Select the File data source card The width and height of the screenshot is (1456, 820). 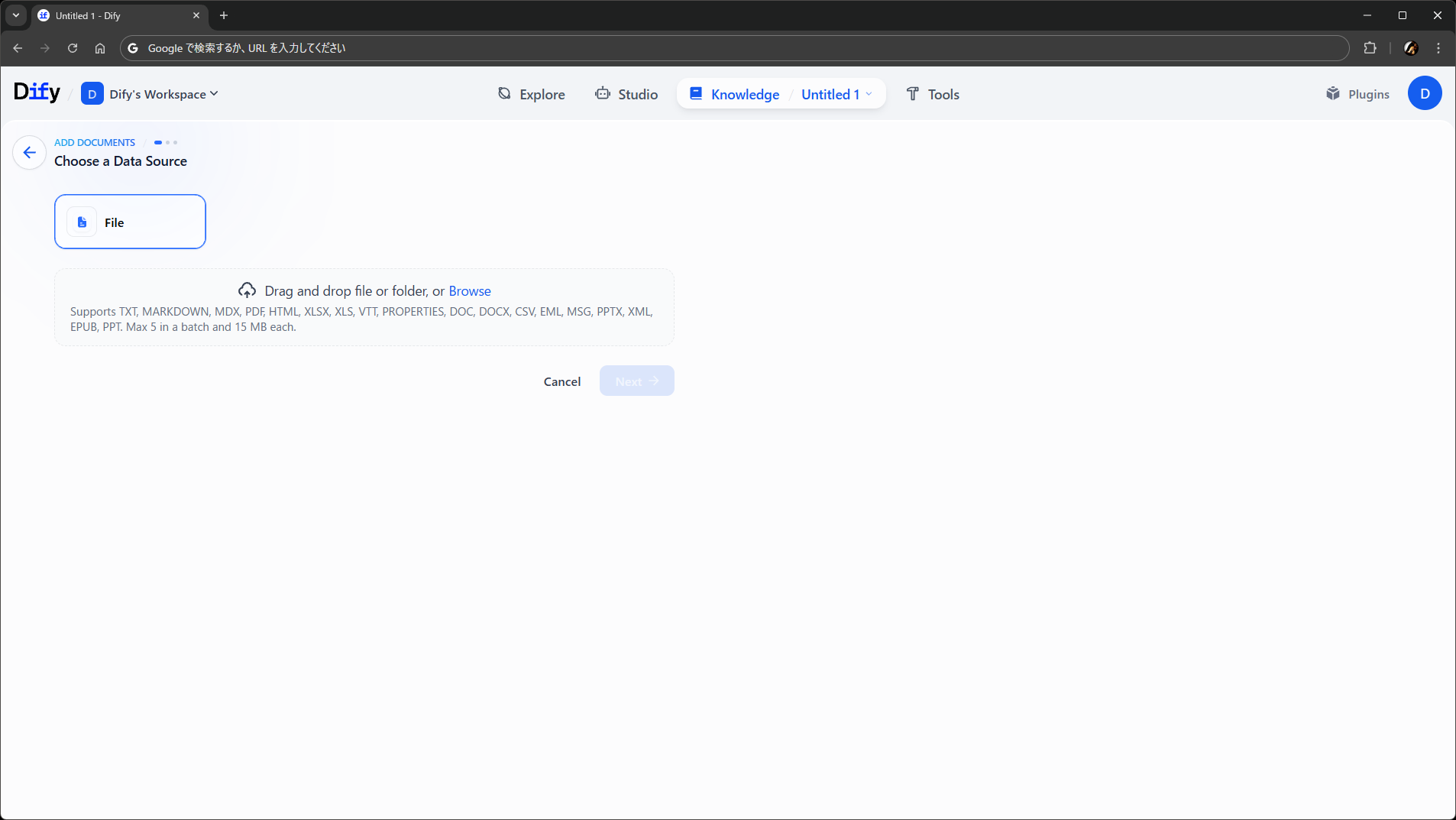(130, 222)
